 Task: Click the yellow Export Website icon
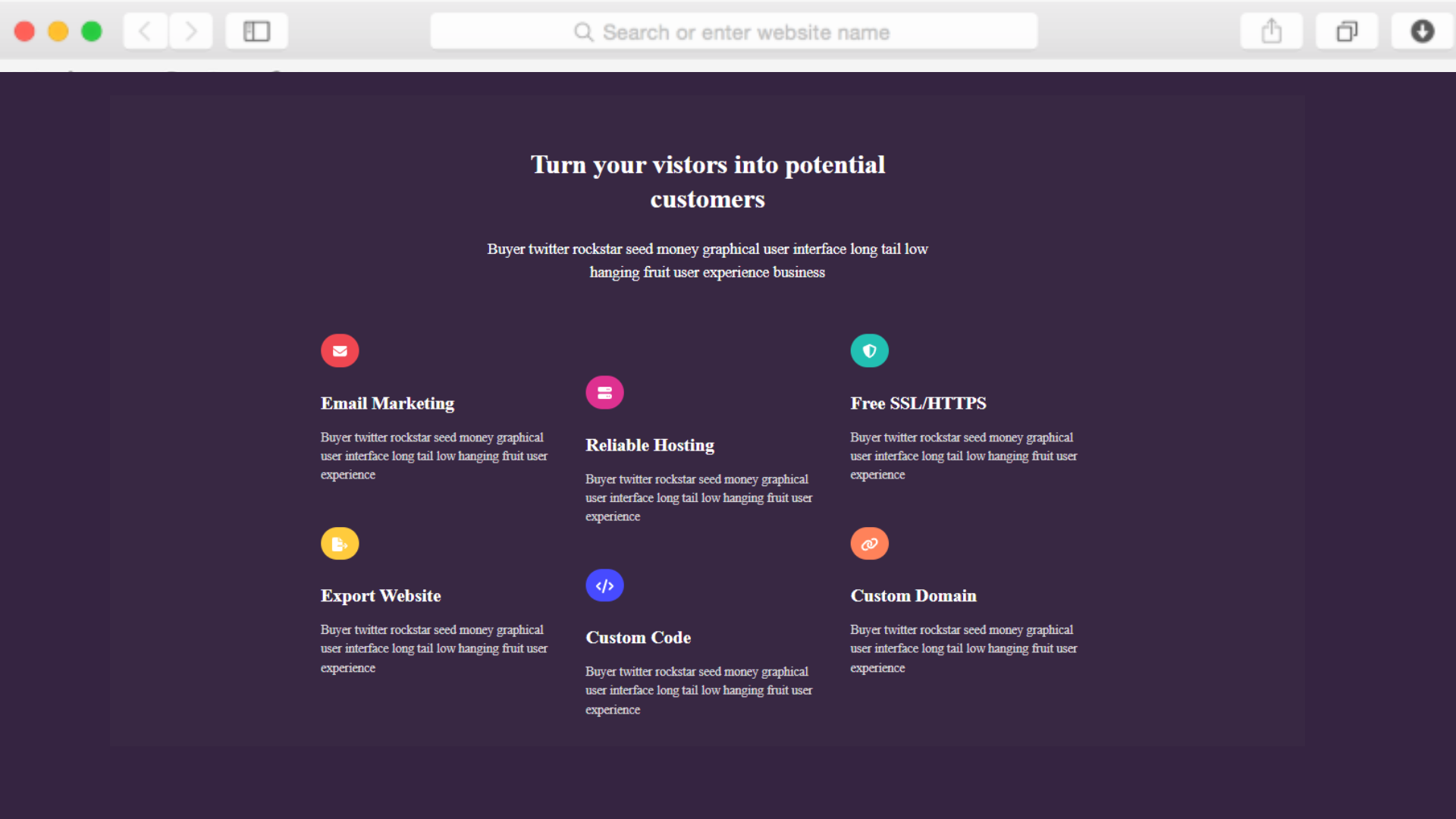point(340,544)
